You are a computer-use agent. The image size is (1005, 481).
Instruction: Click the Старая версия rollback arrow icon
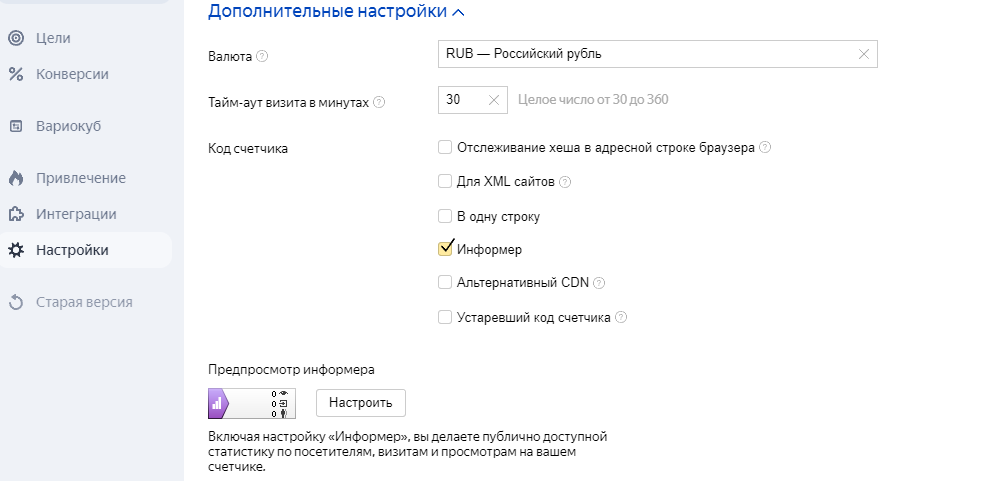tap(15, 302)
